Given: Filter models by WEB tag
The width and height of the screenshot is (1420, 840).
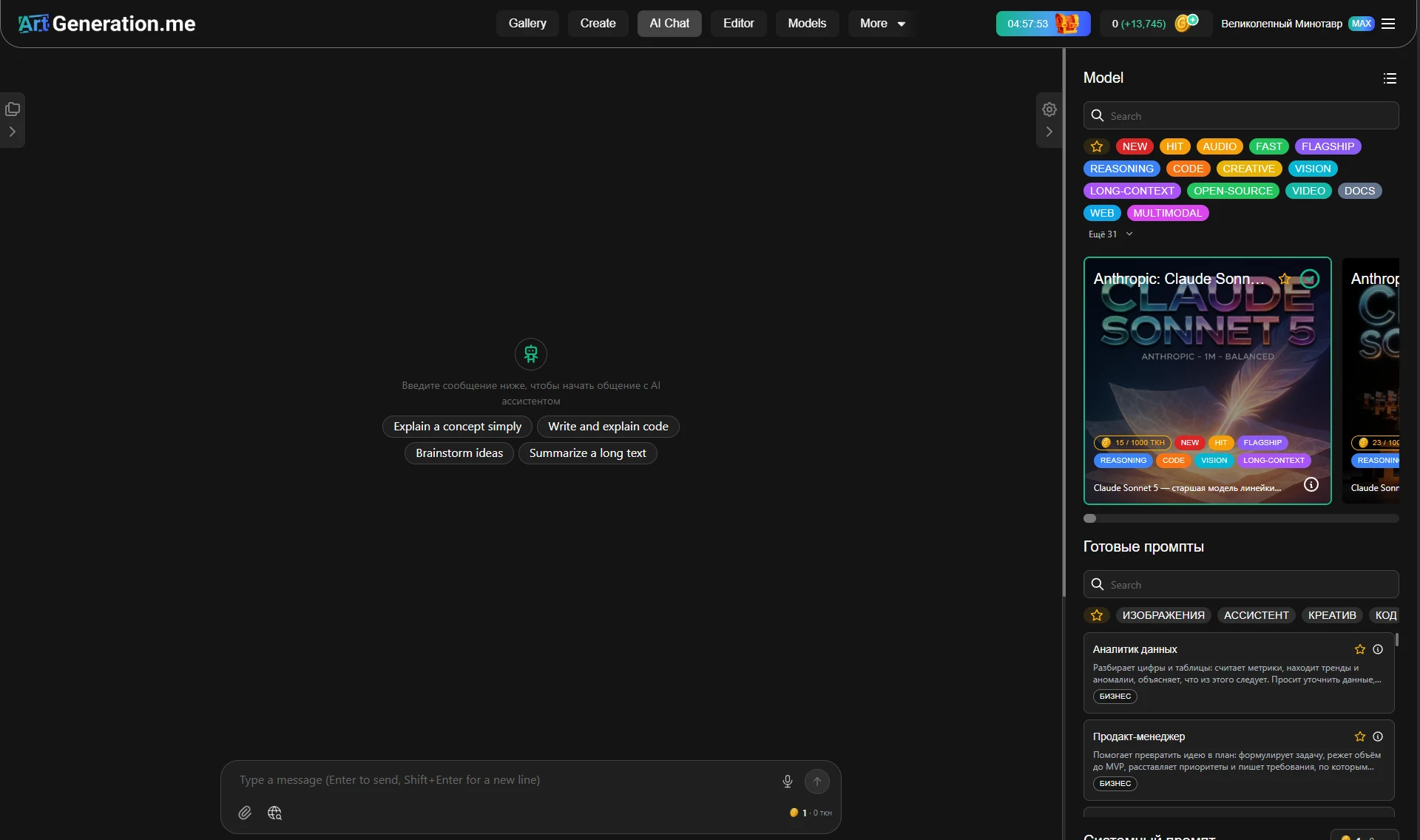Looking at the screenshot, I should pyautogui.click(x=1101, y=213).
